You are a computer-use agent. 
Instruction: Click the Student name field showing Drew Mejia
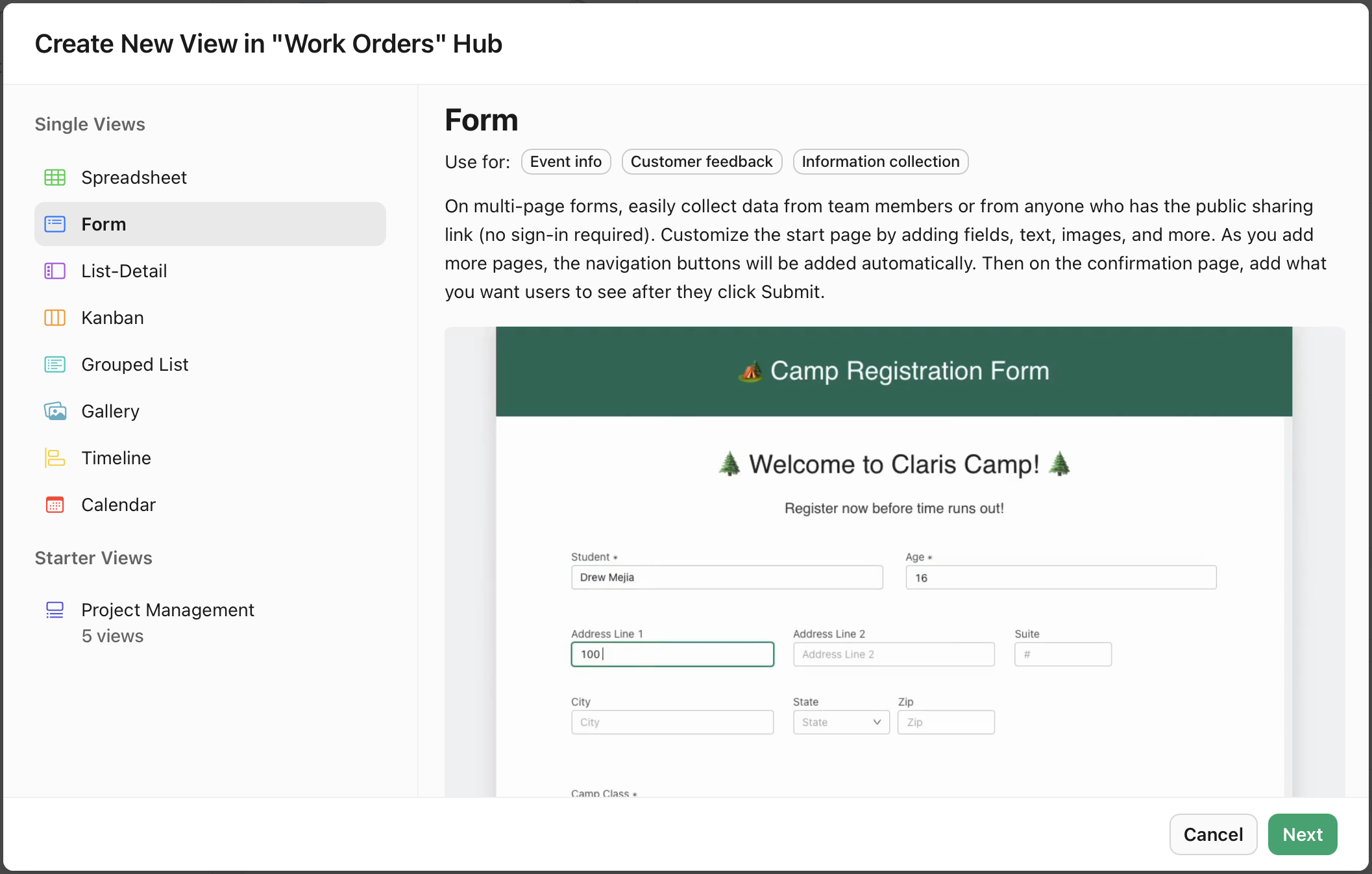726,577
